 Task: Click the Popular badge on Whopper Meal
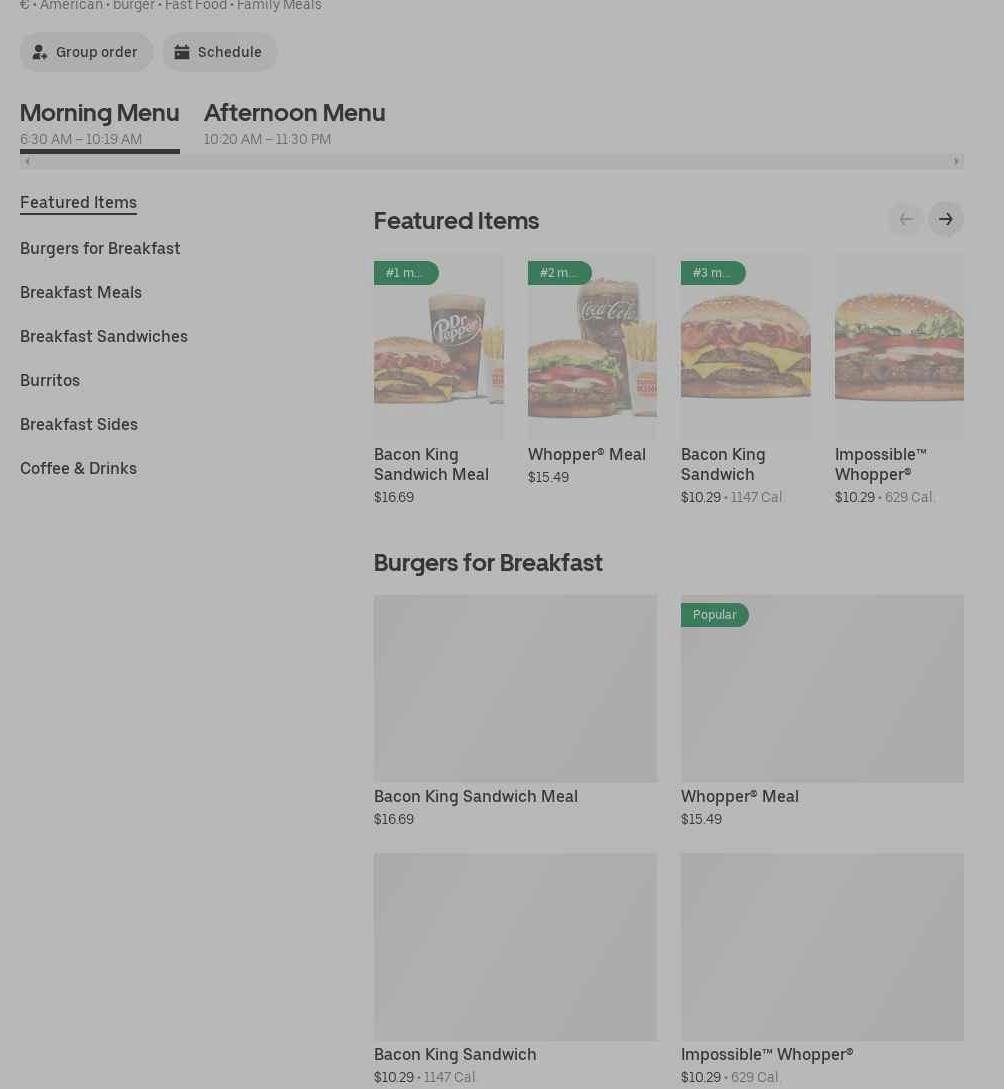pyautogui.click(x=714, y=615)
